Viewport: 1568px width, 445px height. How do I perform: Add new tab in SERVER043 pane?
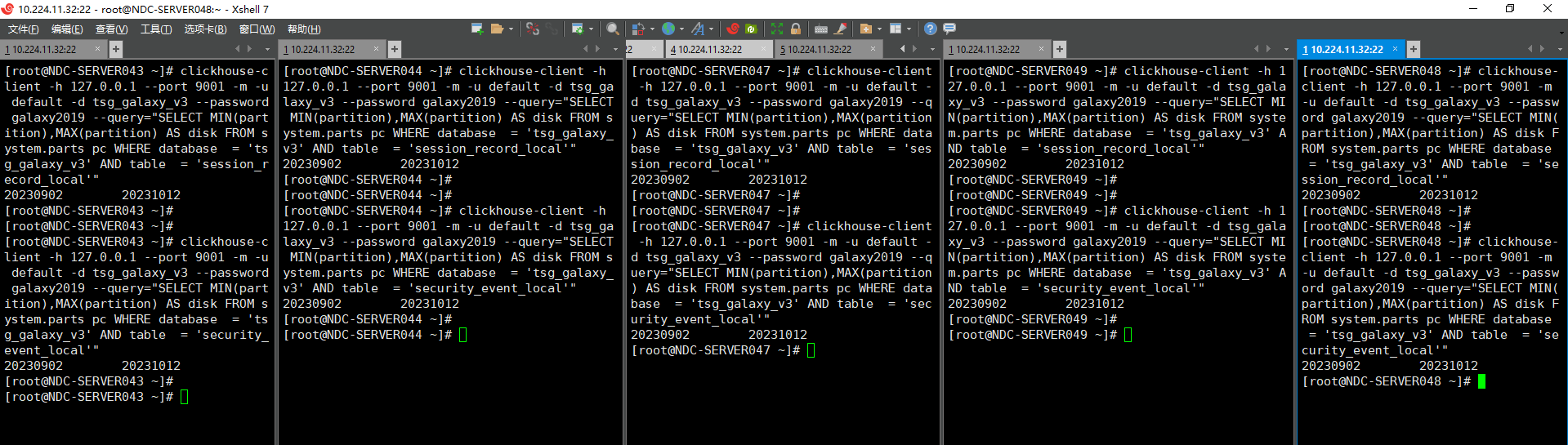coord(116,49)
